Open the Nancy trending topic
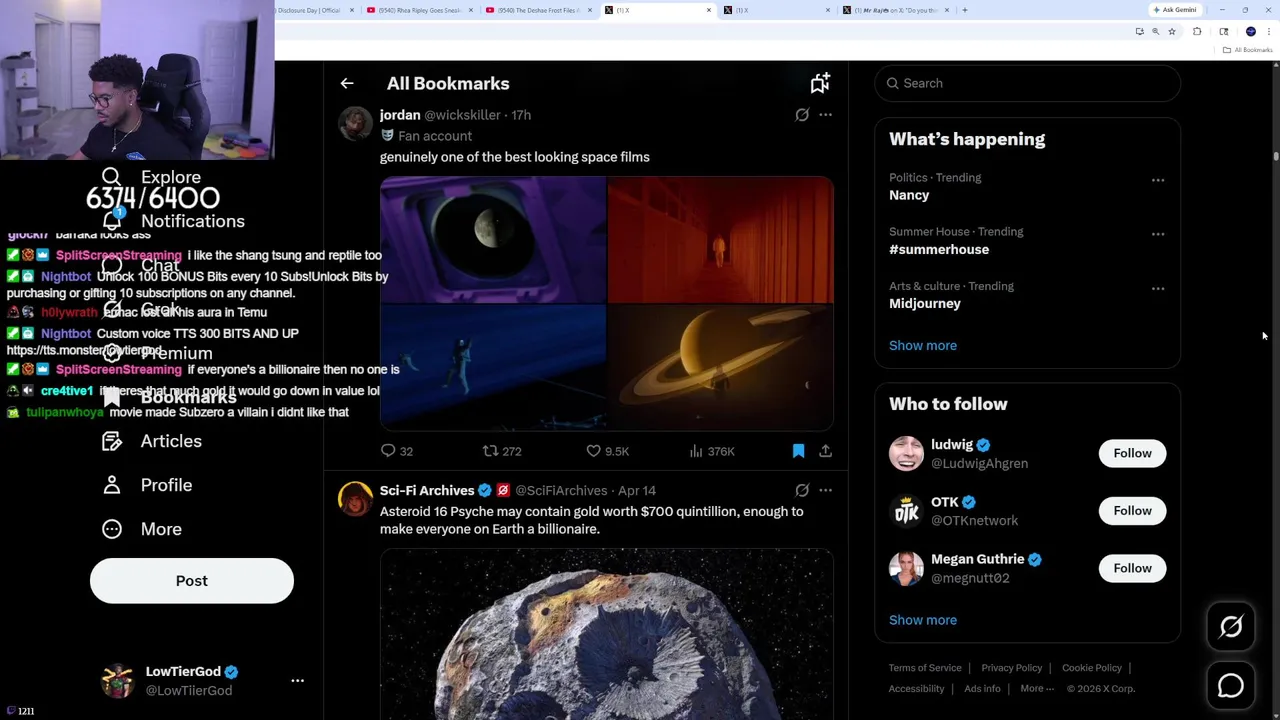This screenshot has height=720, width=1280. click(x=909, y=195)
